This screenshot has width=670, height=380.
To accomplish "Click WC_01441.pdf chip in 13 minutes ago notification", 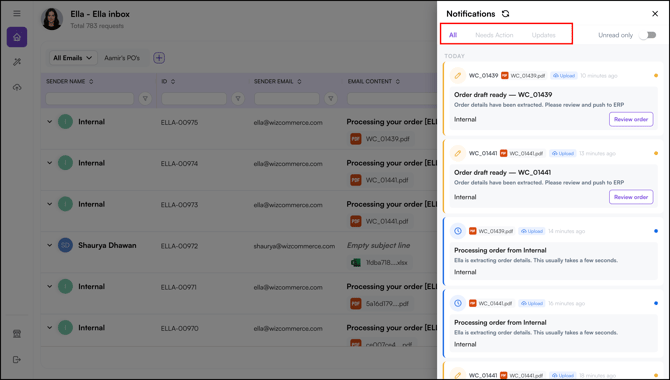I will (x=522, y=153).
